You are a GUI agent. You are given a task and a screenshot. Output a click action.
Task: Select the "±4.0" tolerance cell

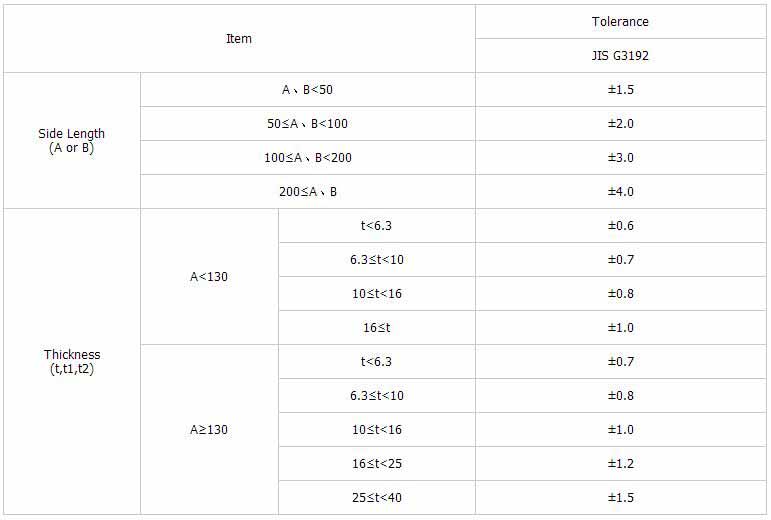click(x=621, y=192)
